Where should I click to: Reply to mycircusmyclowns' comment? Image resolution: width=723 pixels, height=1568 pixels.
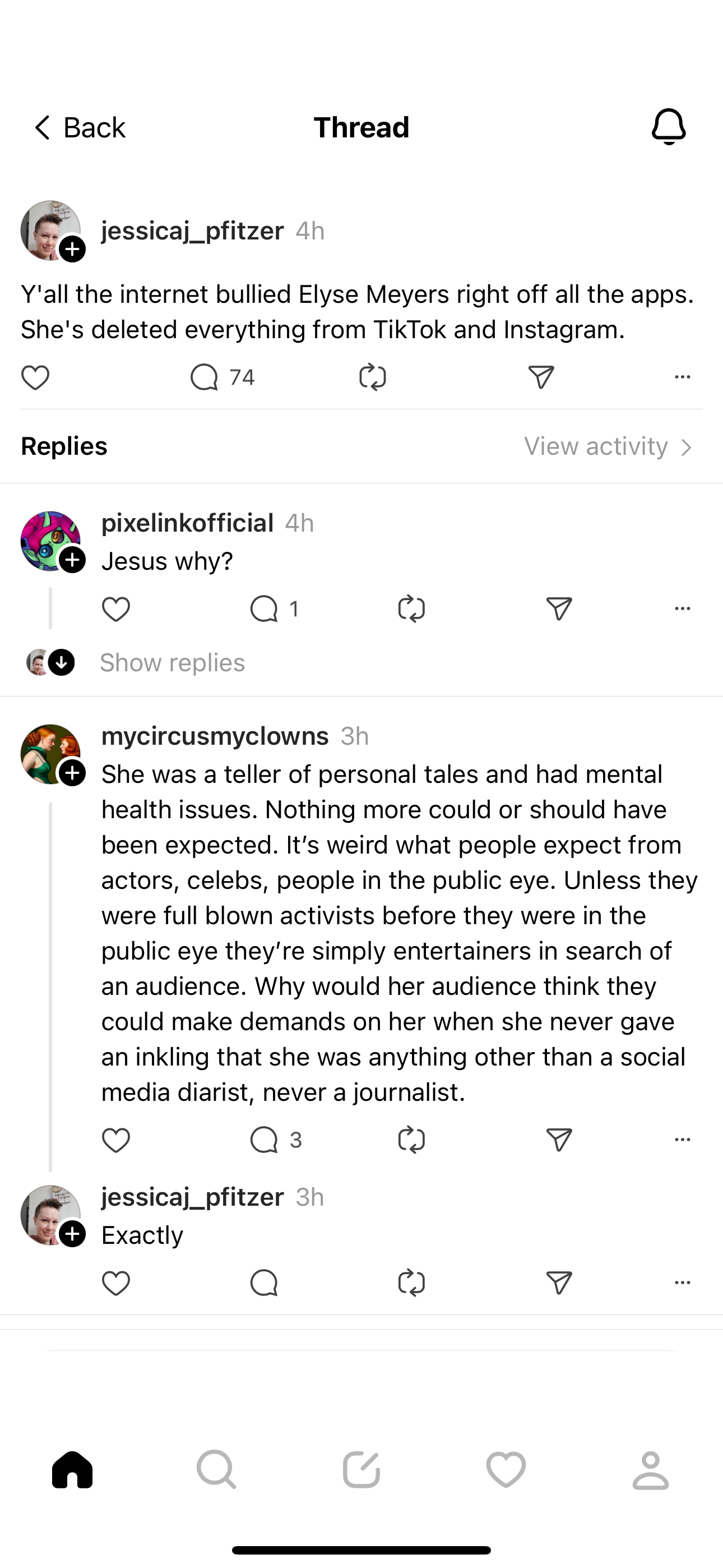pyautogui.click(x=264, y=1140)
